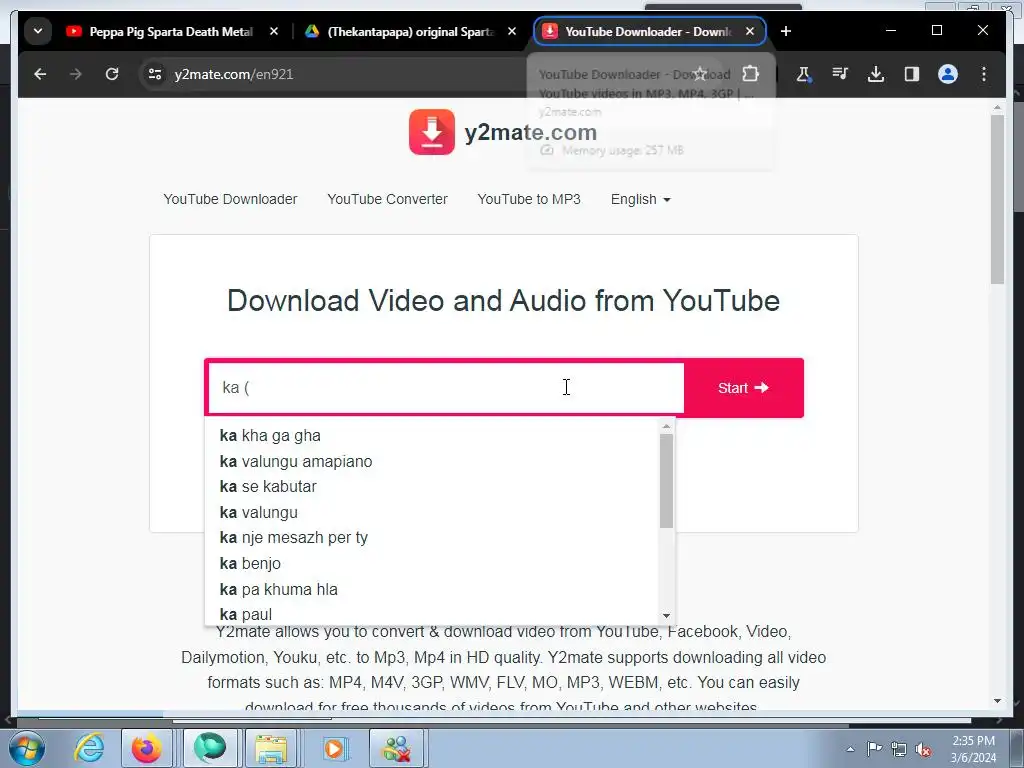The width and height of the screenshot is (1024, 768).
Task: Go back with the browser back arrow
Action: pos(40,74)
